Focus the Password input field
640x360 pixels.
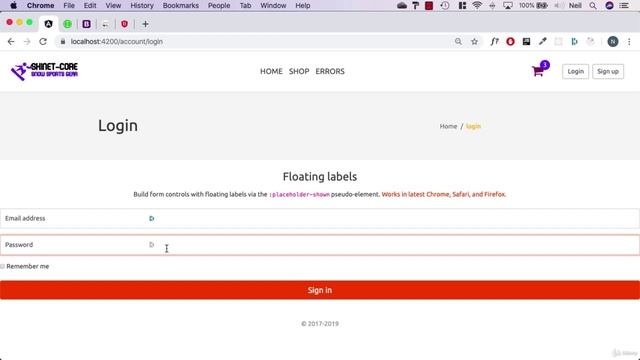(x=320, y=245)
